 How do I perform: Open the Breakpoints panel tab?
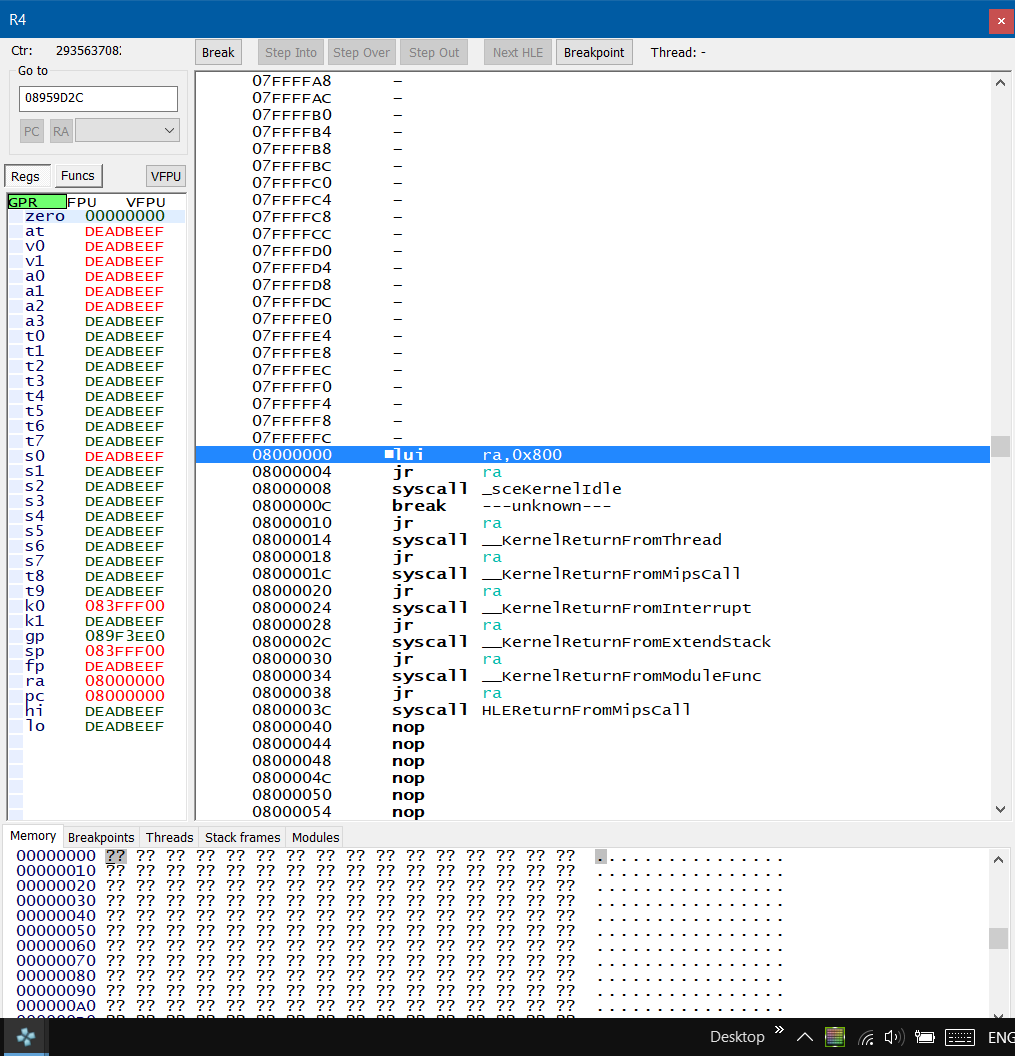pos(102,837)
